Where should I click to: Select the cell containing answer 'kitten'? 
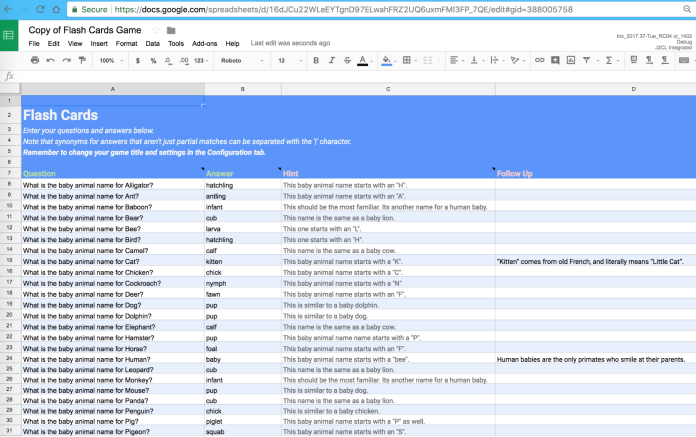tap(241, 260)
